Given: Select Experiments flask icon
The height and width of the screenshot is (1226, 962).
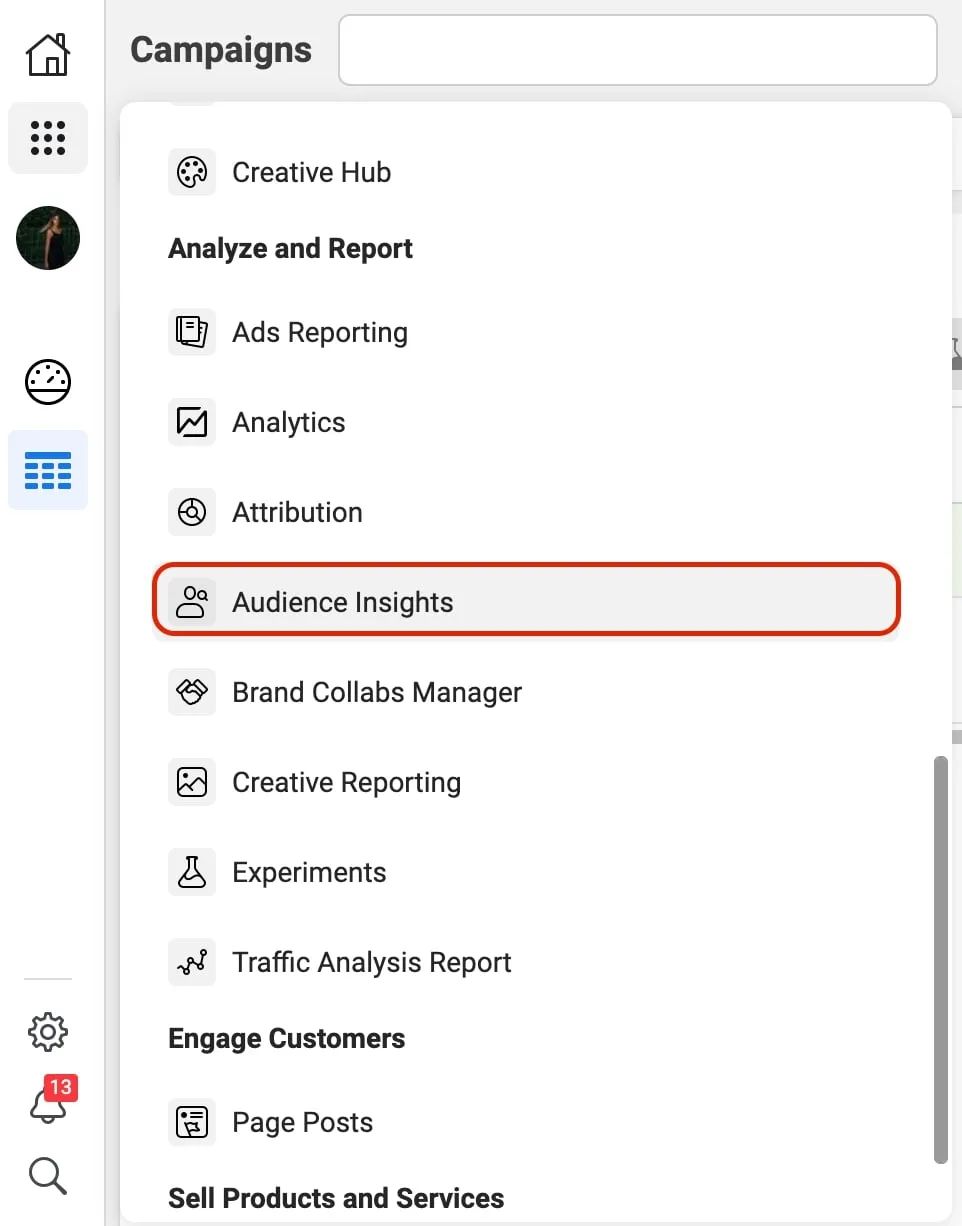Looking at the screenshot, I should [x=192, y=872].
